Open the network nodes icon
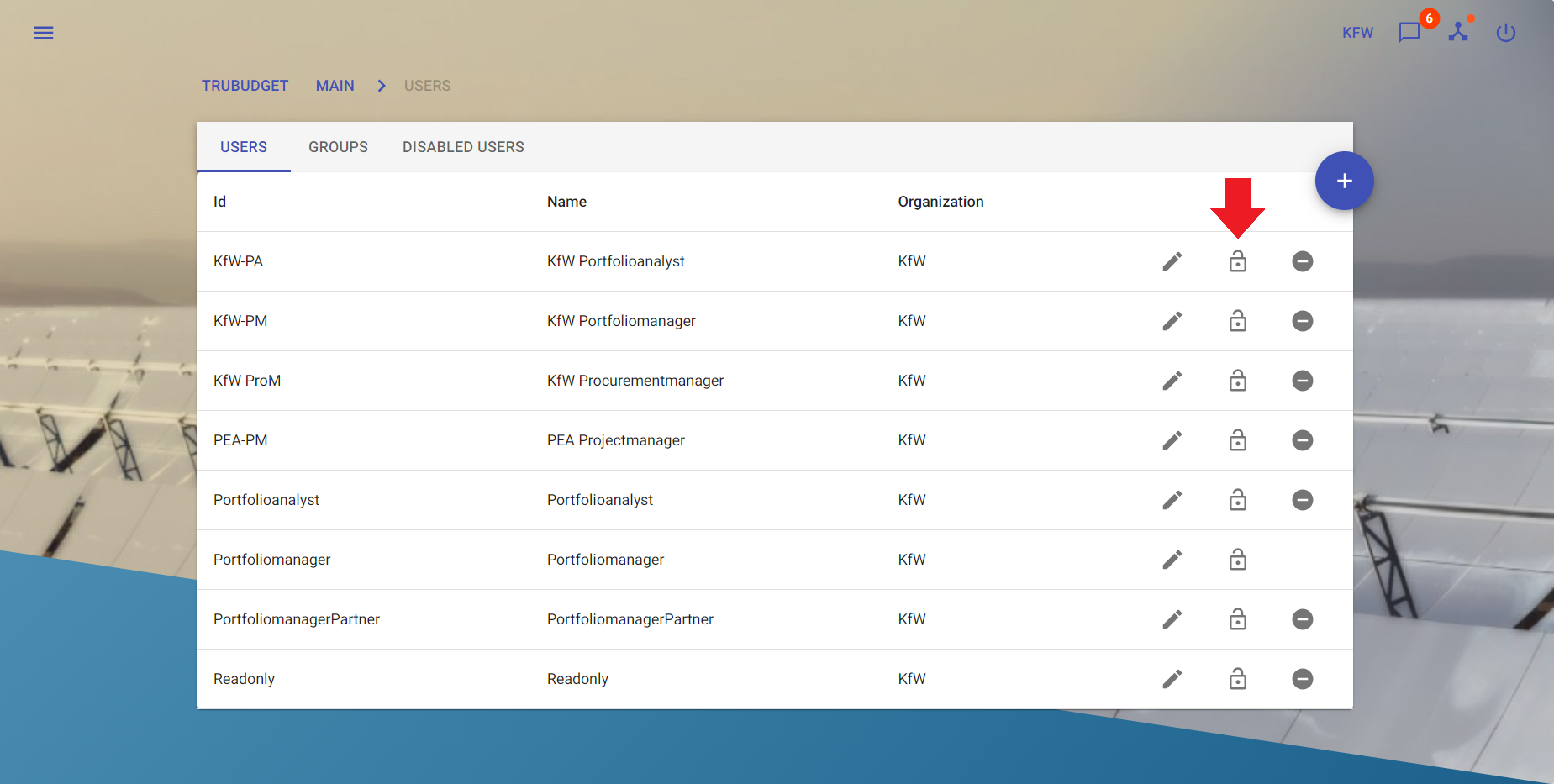 1458,32
